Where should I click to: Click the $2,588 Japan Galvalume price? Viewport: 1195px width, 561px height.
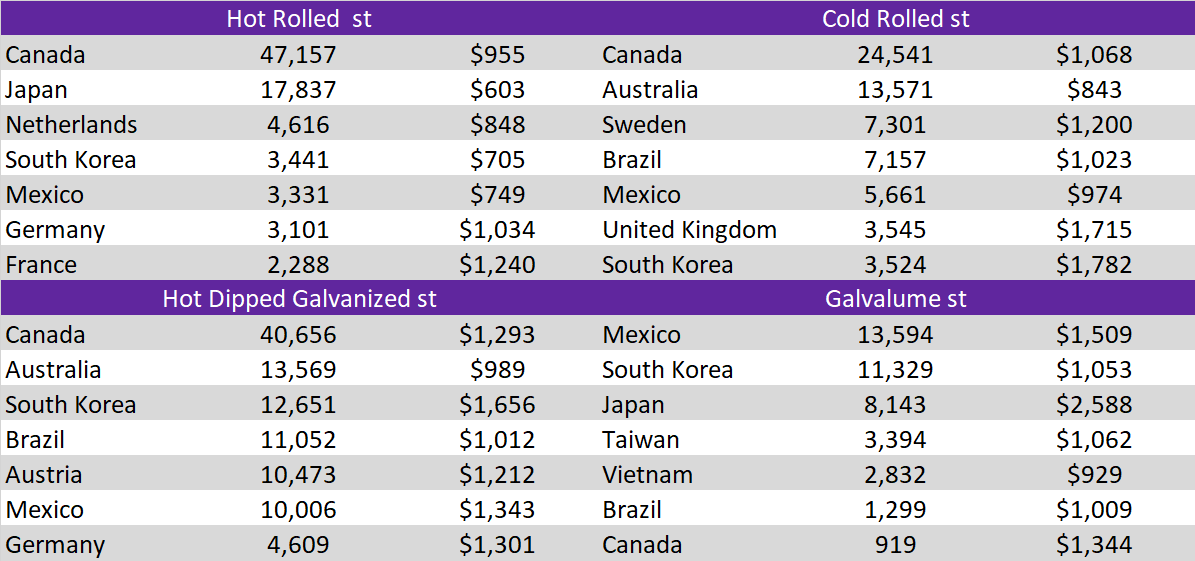click(x=1094, y=405)
